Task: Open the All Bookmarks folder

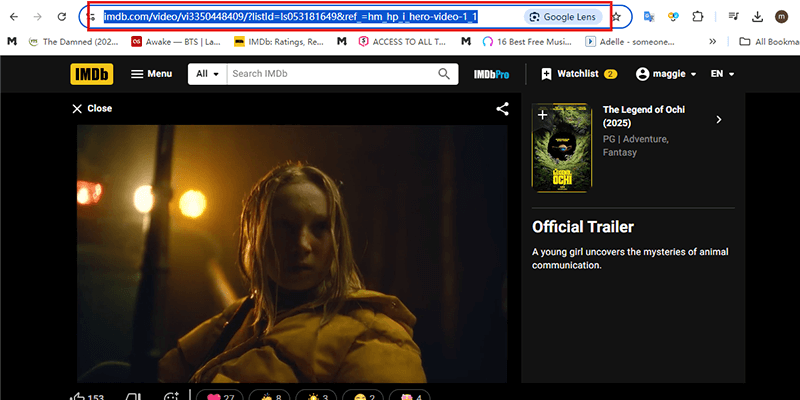Action: [769, 41]
